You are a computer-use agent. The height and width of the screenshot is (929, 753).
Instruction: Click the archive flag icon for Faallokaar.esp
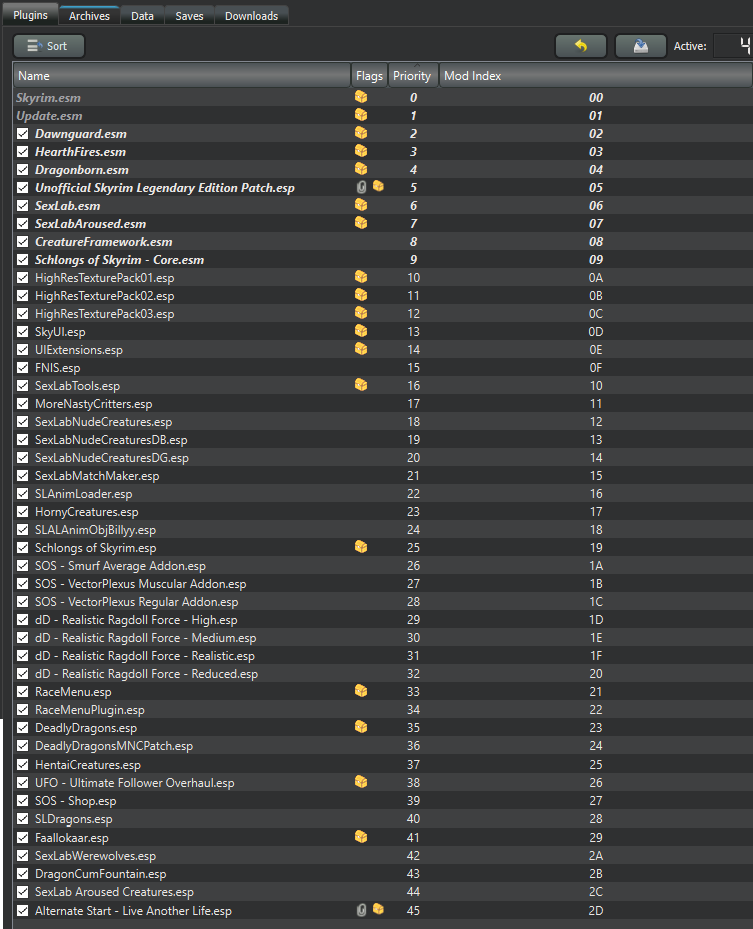[361, 837]
